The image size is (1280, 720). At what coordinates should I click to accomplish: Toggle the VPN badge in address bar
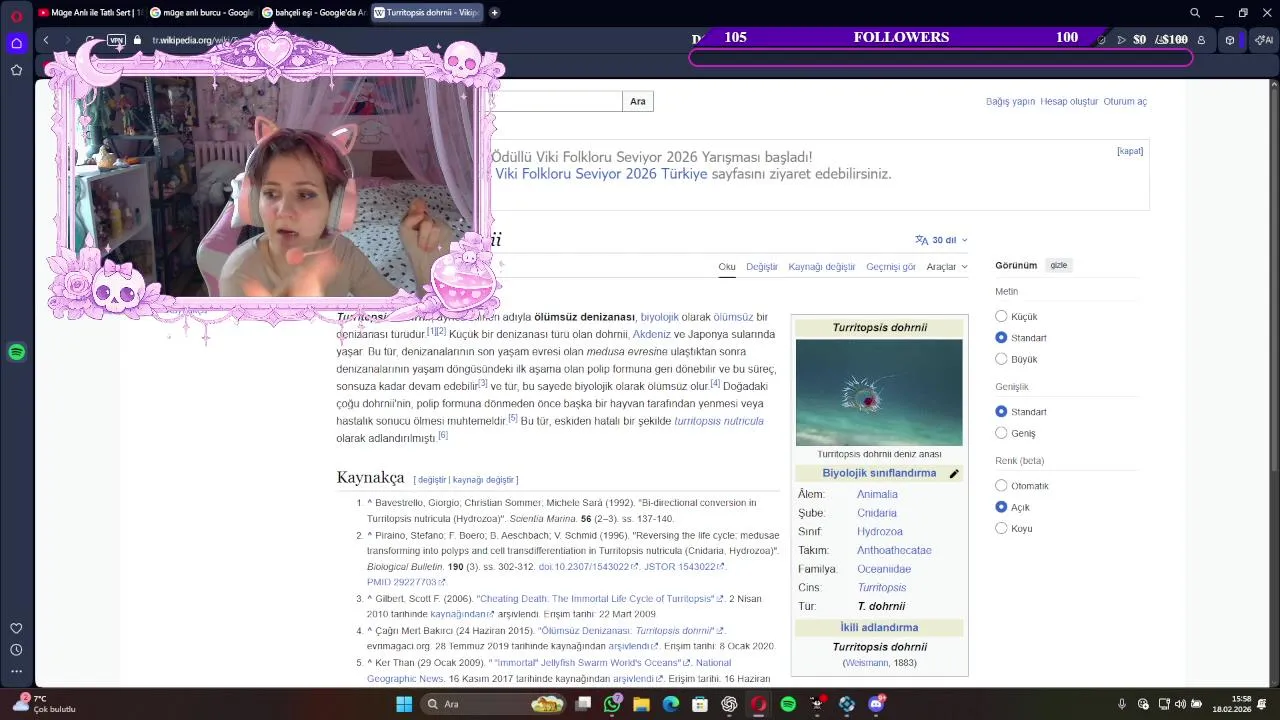click(116, 40)
